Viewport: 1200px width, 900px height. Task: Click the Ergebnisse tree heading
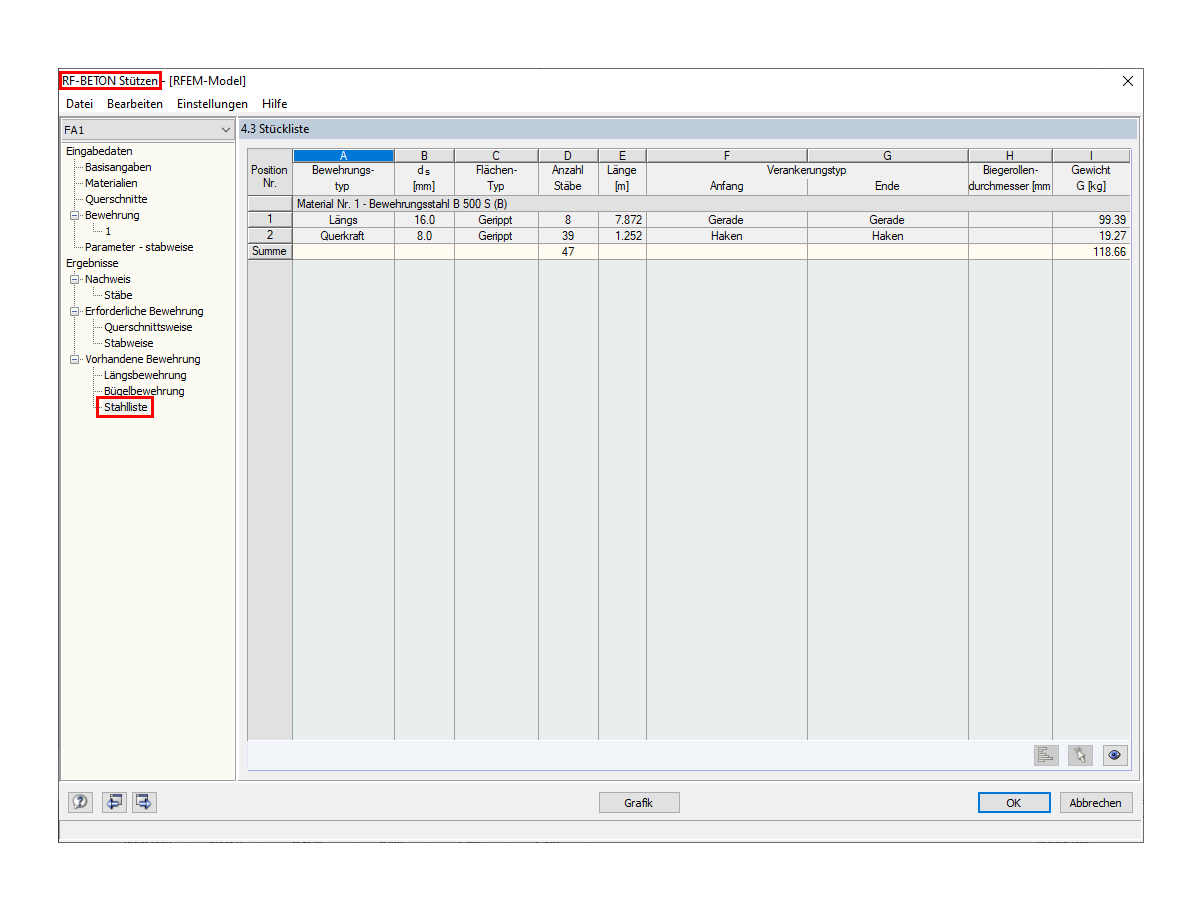(92, 263)
